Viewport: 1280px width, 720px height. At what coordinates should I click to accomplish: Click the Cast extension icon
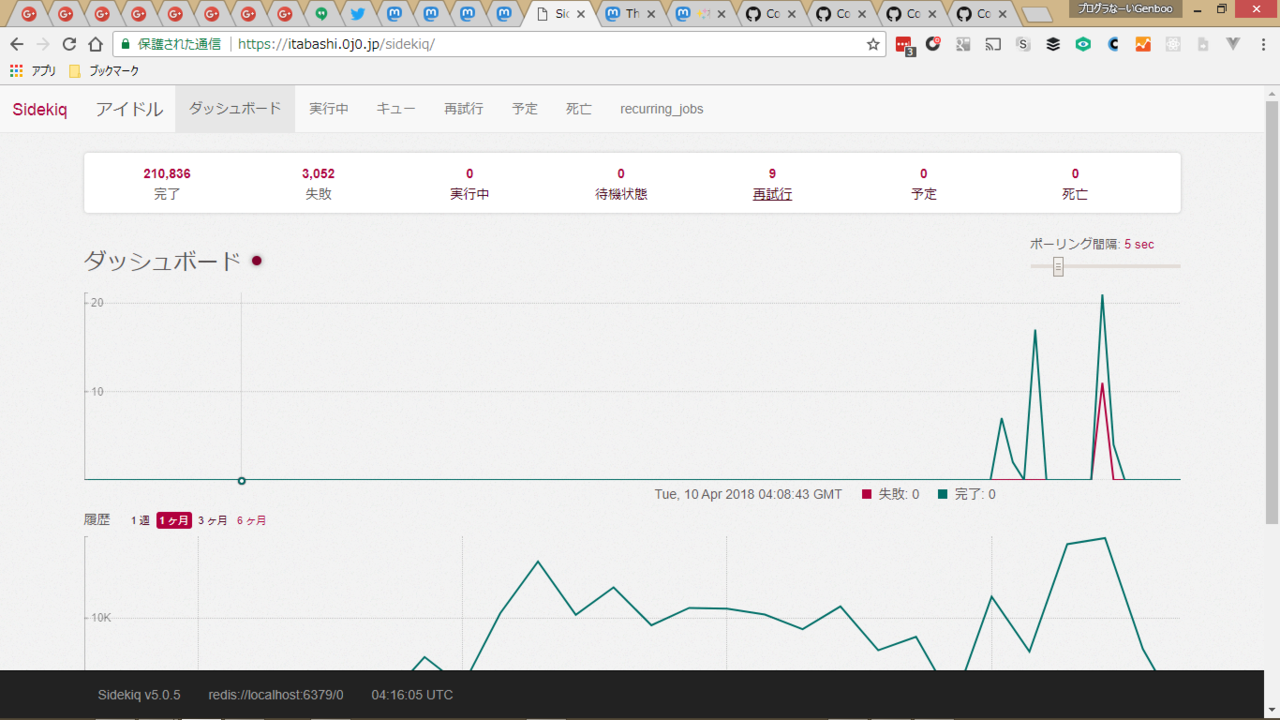pos(993,44)
